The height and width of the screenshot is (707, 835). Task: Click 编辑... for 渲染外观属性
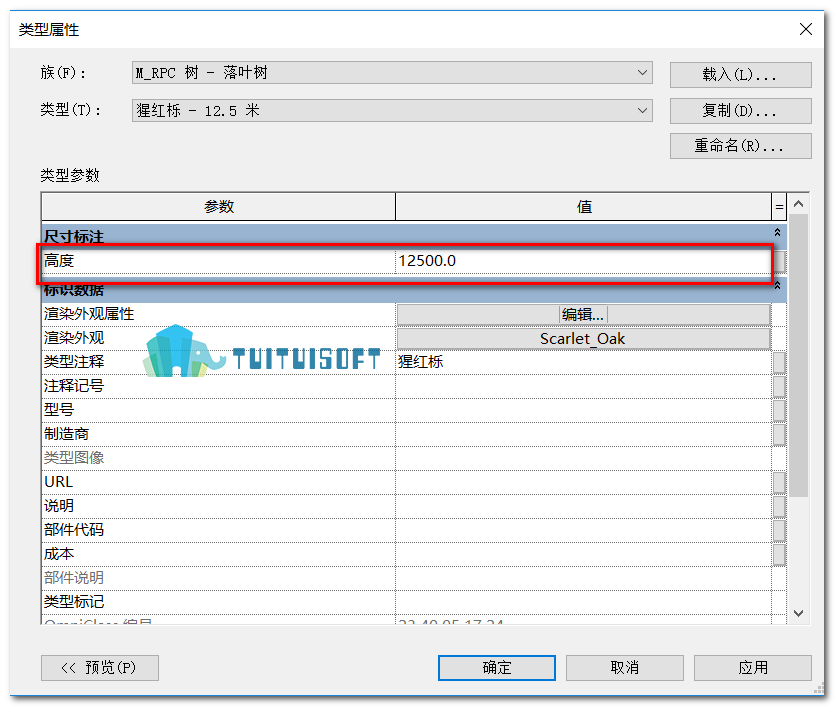click(x=583, y=315)
